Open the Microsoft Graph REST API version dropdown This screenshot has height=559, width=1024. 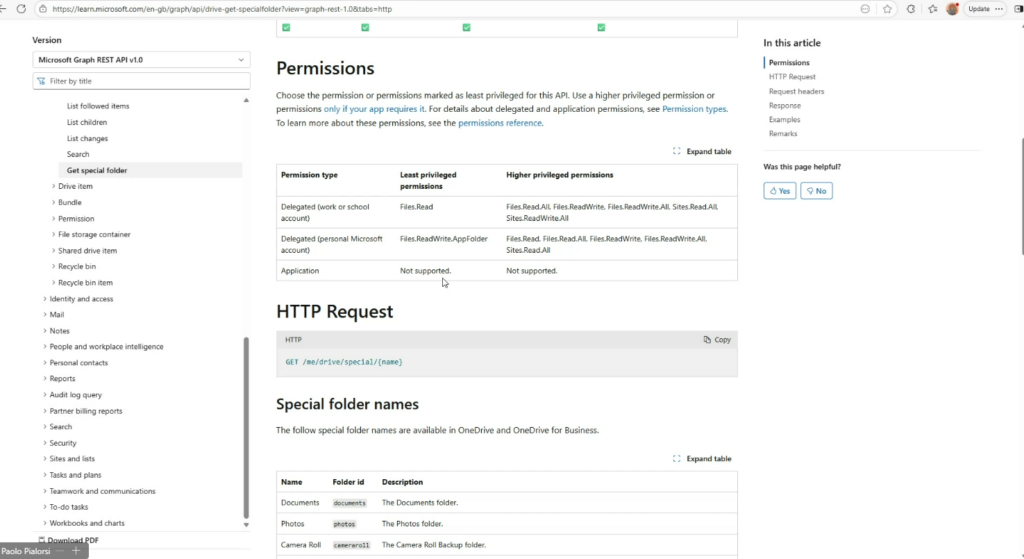coord(141,59)
